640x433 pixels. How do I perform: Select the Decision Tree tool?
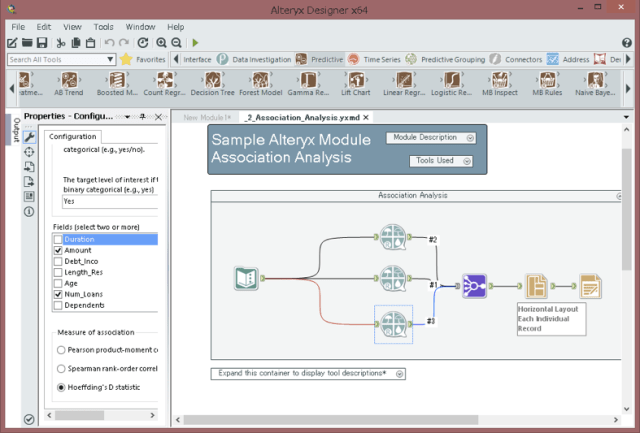pos(213,81)
